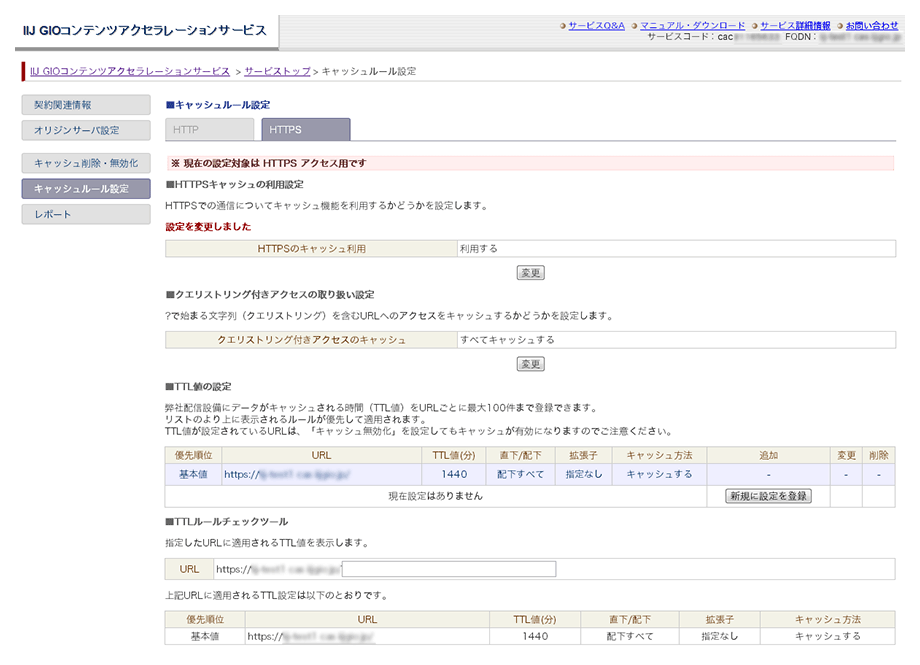
Task: Focus the URL input in TTLルールチェックツール
Action: (448, 569)
